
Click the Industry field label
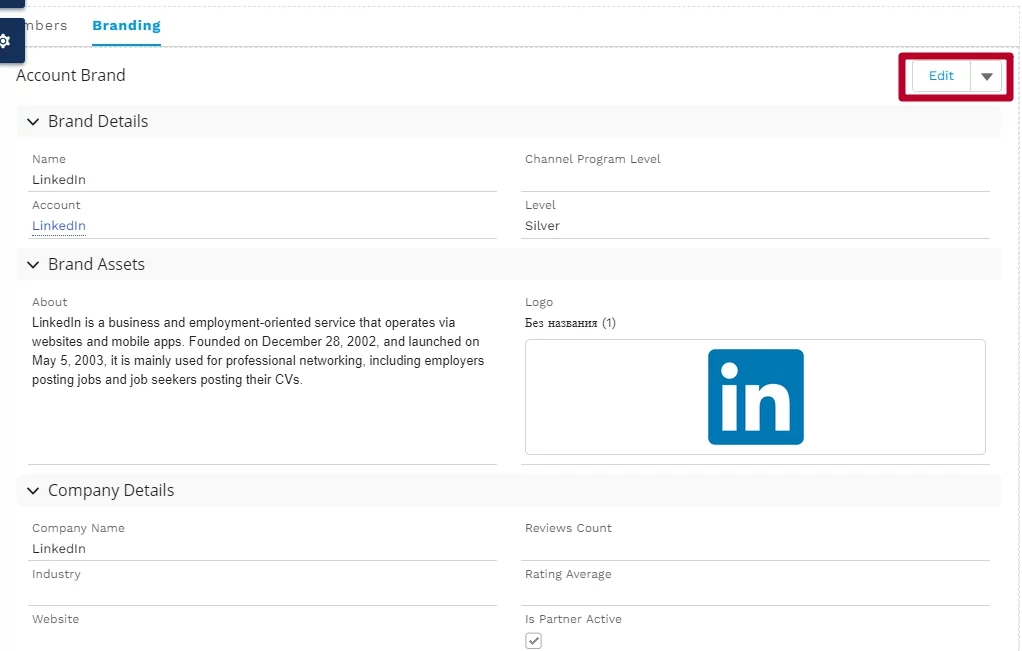pos(56,574)
